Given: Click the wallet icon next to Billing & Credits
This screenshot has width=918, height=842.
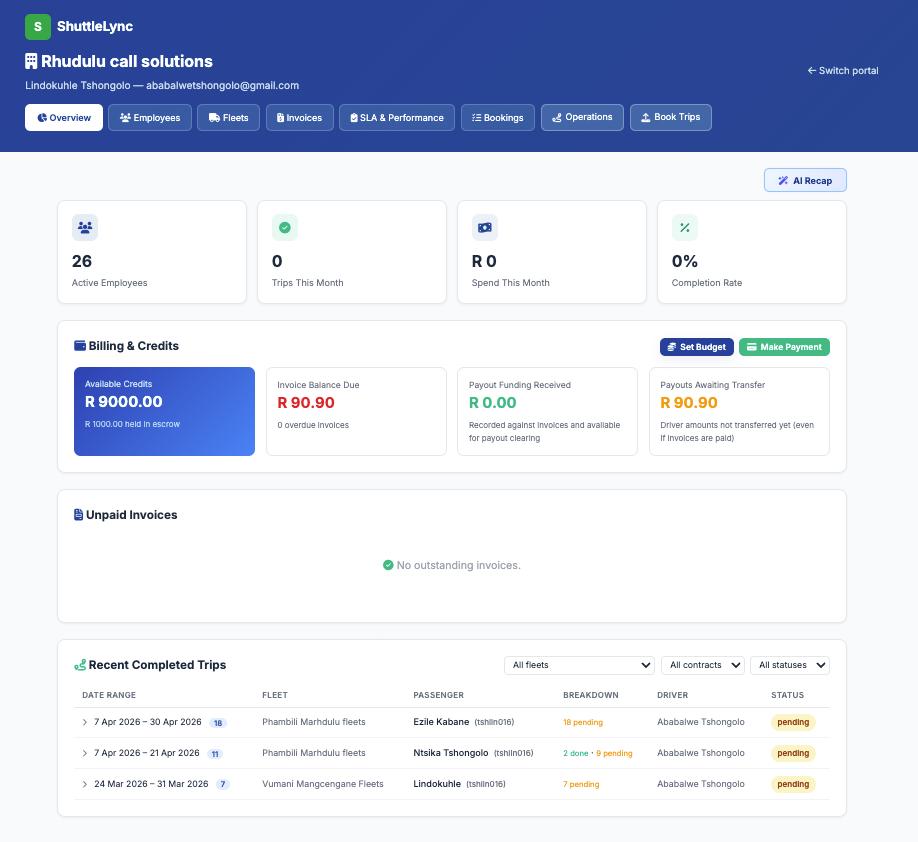Looking at the screenshot, I should 80,345.
